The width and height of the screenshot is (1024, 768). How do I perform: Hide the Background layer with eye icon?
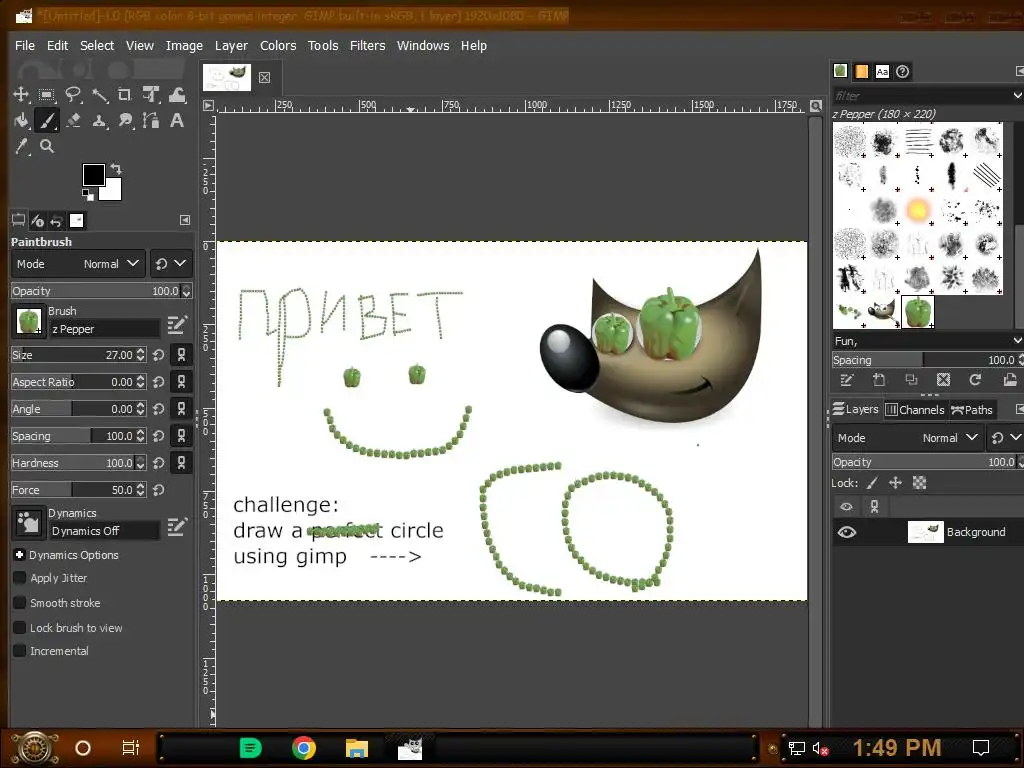pos(846,532)
